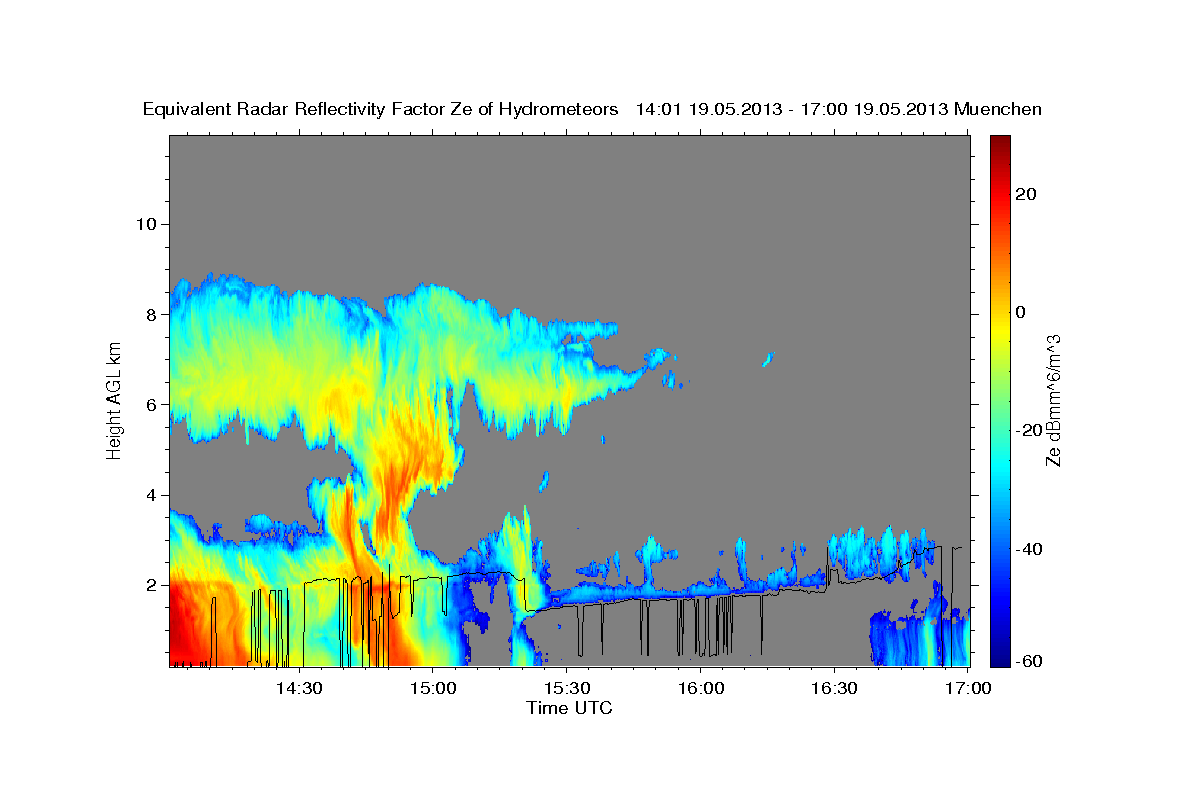Click the 'Time UTC' axis label
The width and height of the screenshot is (1200, 800).
569,708
